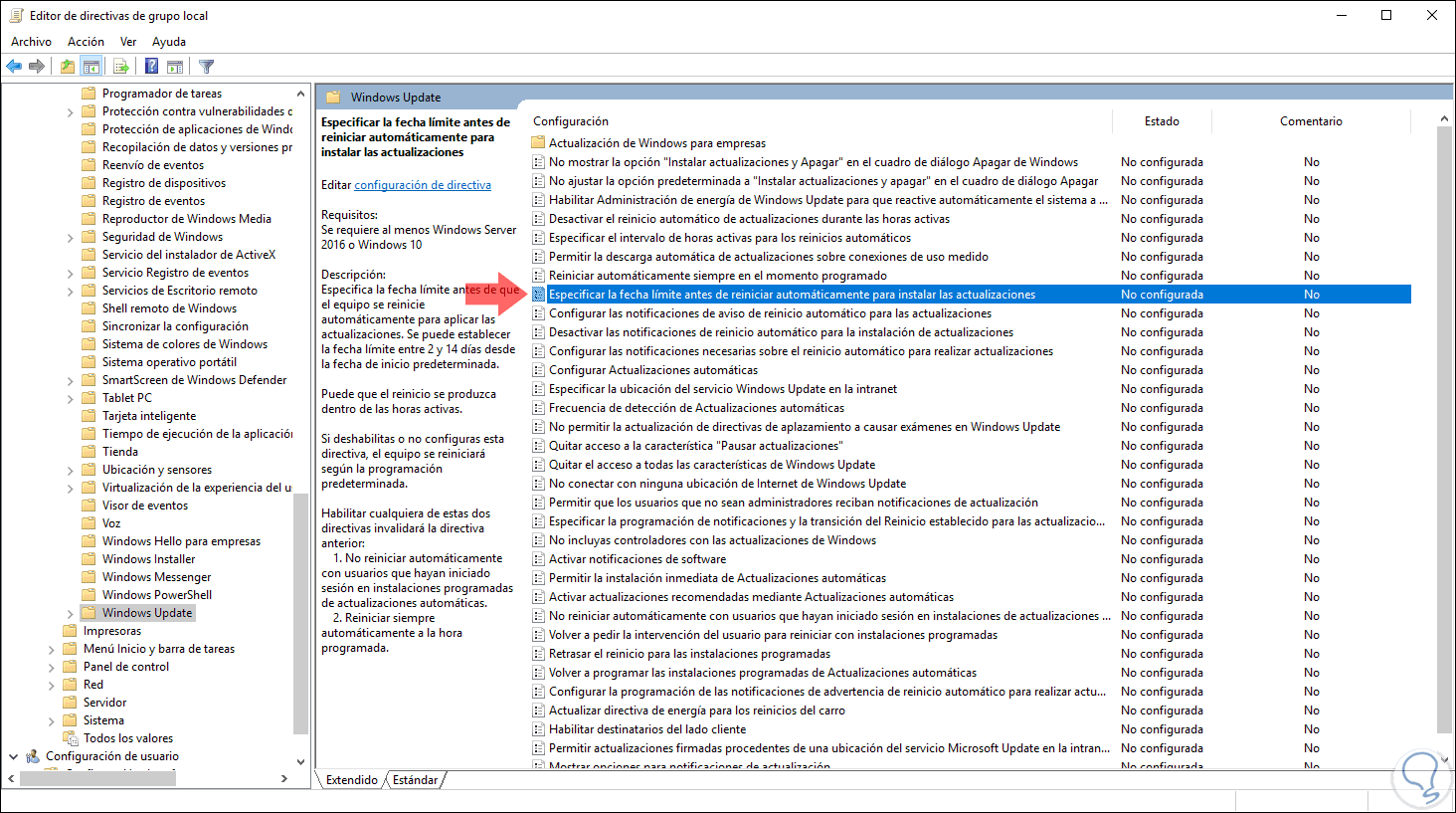
Task: Select 'Actualizar directiva de energía para los reinicios del carro'
Action: point(697,711)
